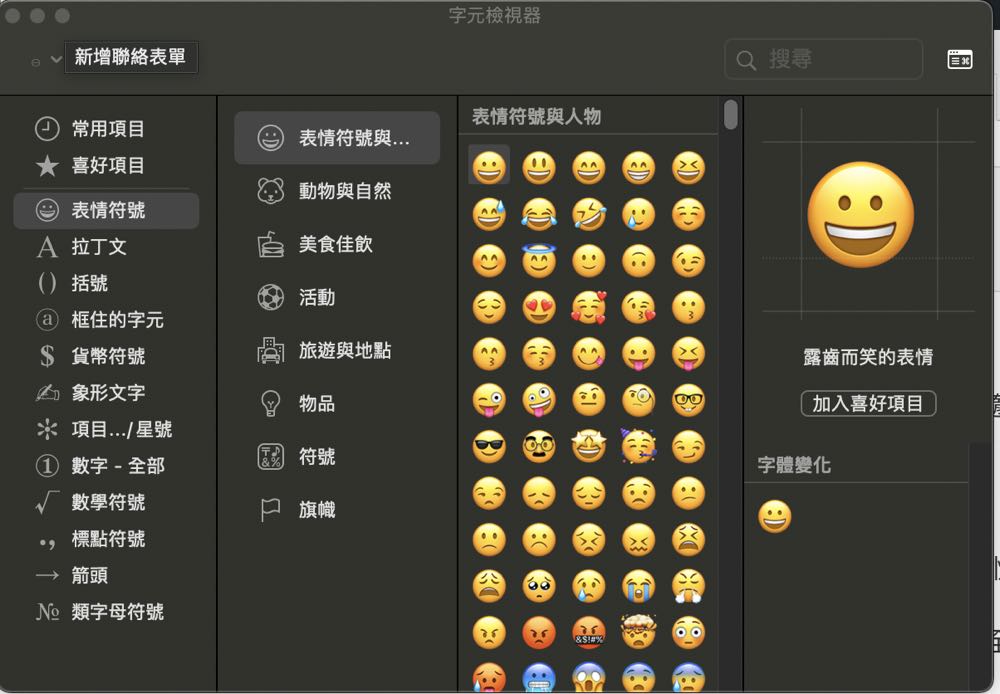1000x694 pixels.
Task: Open 旗幟 subcategory
Action: pyautogui.click(x=337, y=510)
